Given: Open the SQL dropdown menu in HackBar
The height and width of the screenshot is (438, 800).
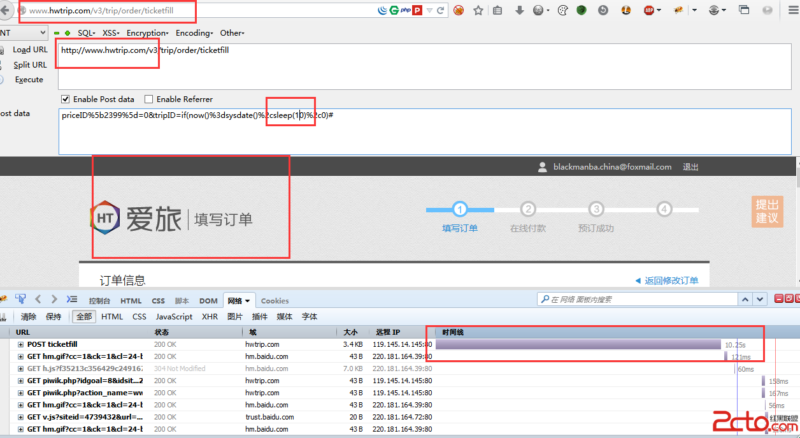Looking at the screenshot, I should 88,33.
